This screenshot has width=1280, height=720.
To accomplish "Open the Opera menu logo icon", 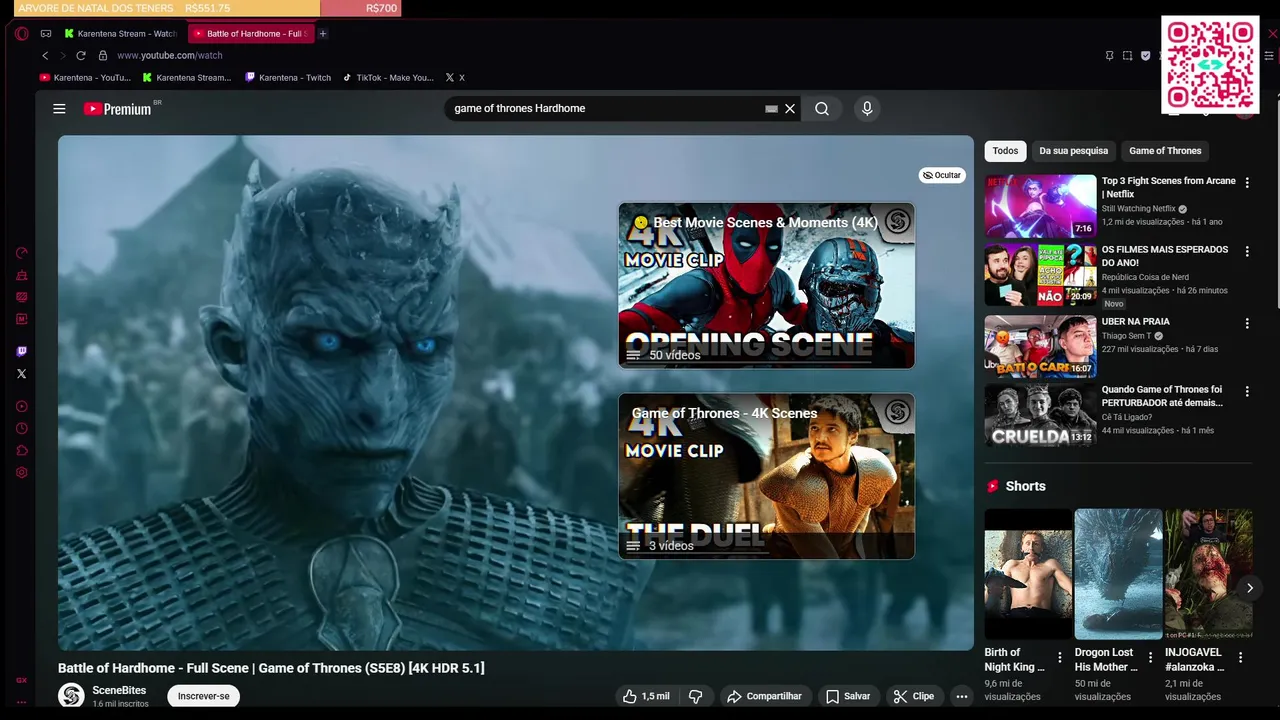I will 22,33.
